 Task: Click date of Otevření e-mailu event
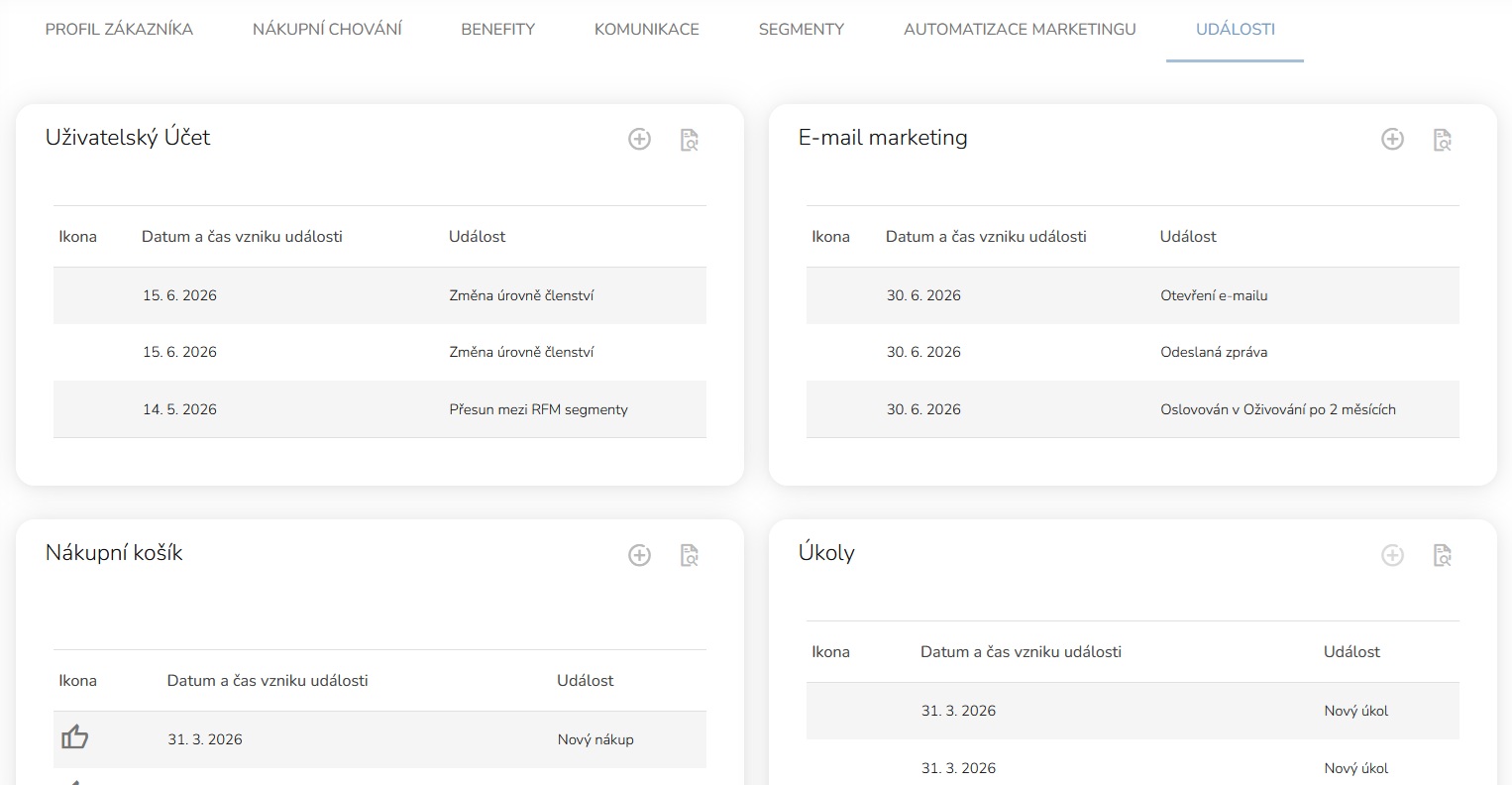923,295
